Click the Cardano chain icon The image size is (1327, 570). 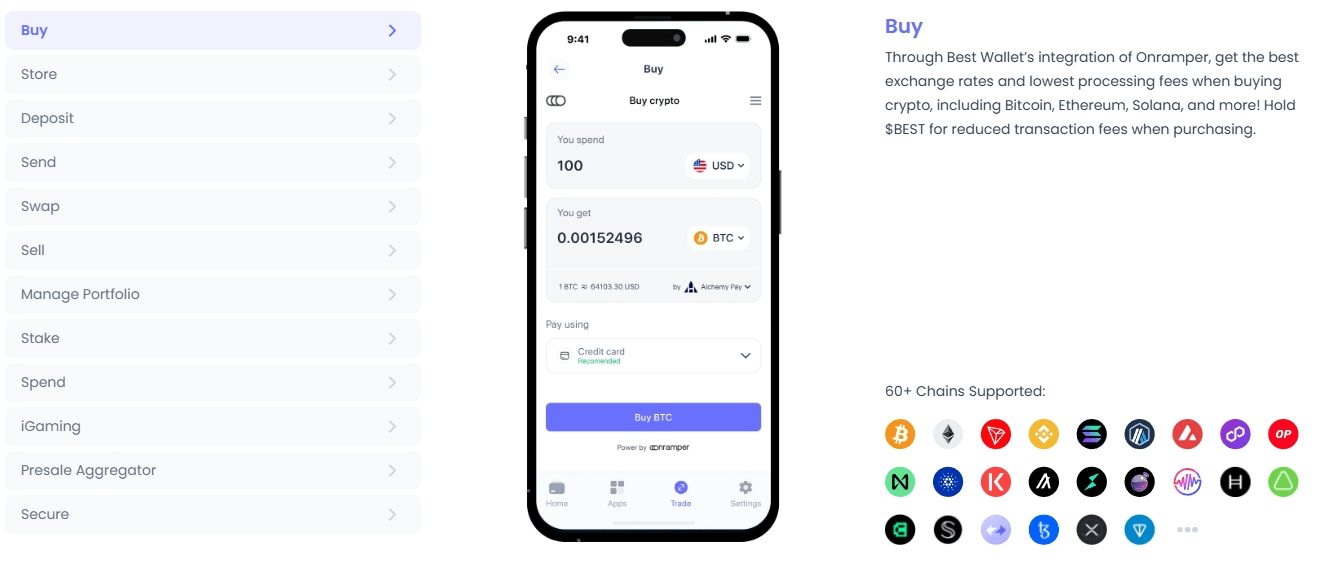coord(948,482)
